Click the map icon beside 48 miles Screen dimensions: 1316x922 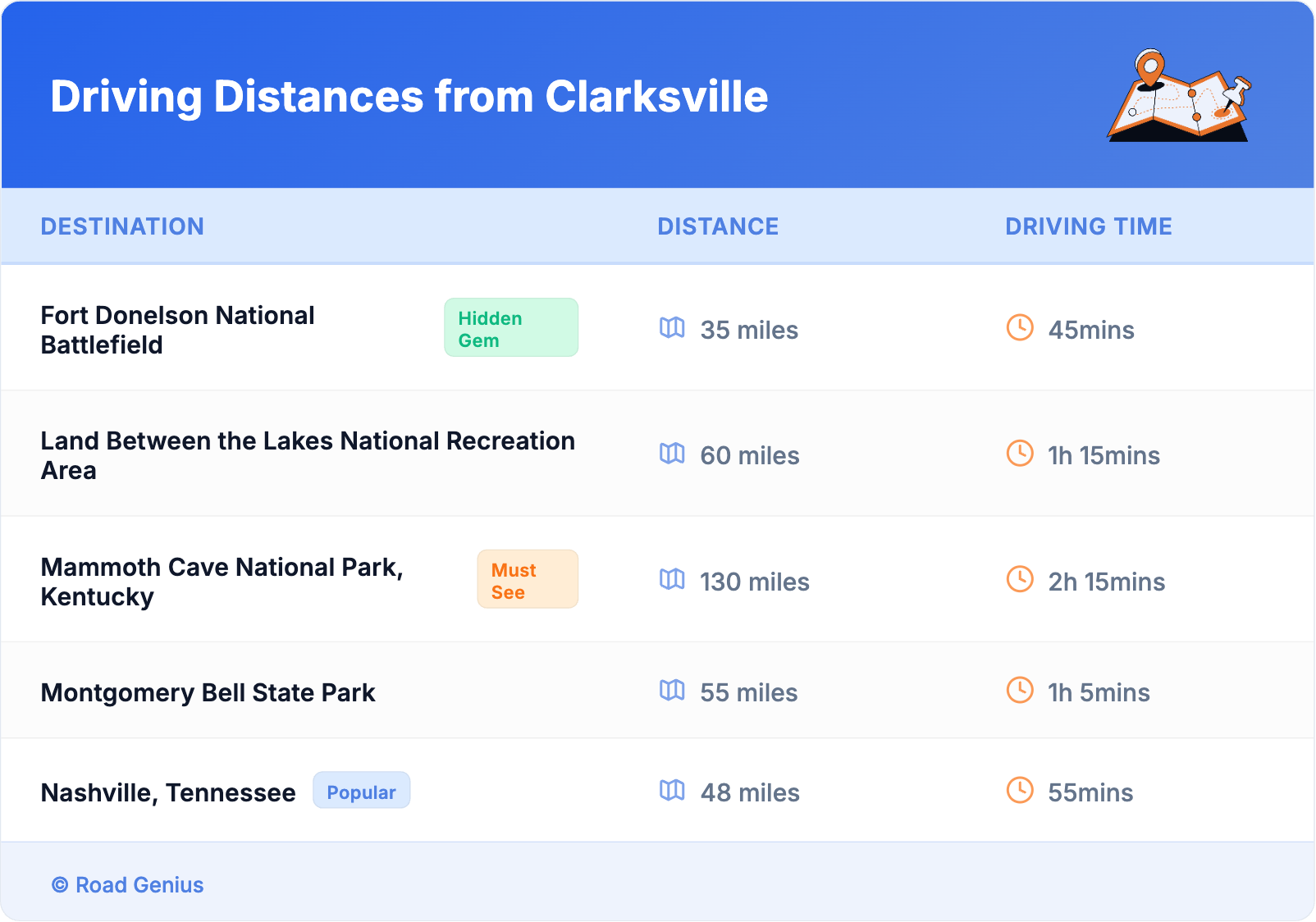coord(672,791)
